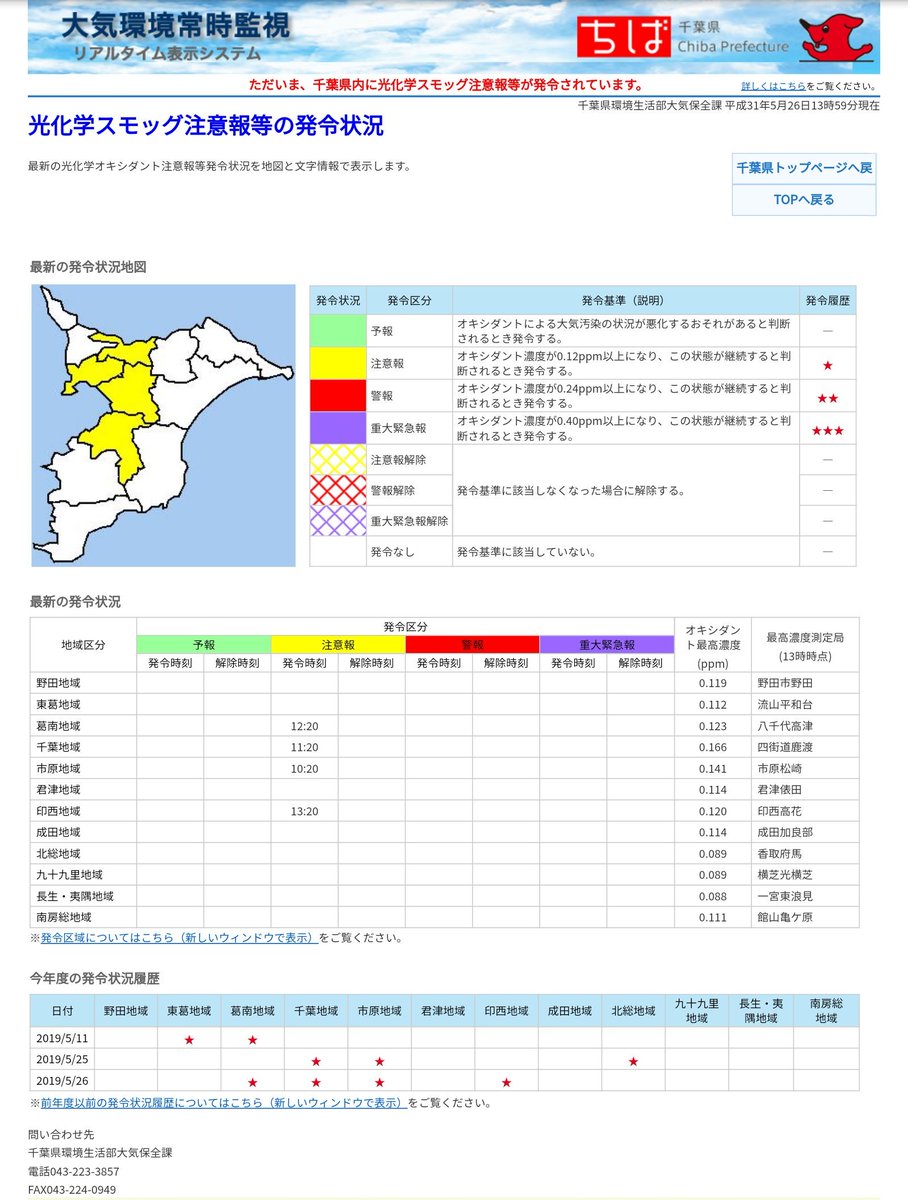The height and width of the screenshot is (1200, 908).
Task: Click the 発令履歴 column header in legend
Action: [x=828, y=300]
